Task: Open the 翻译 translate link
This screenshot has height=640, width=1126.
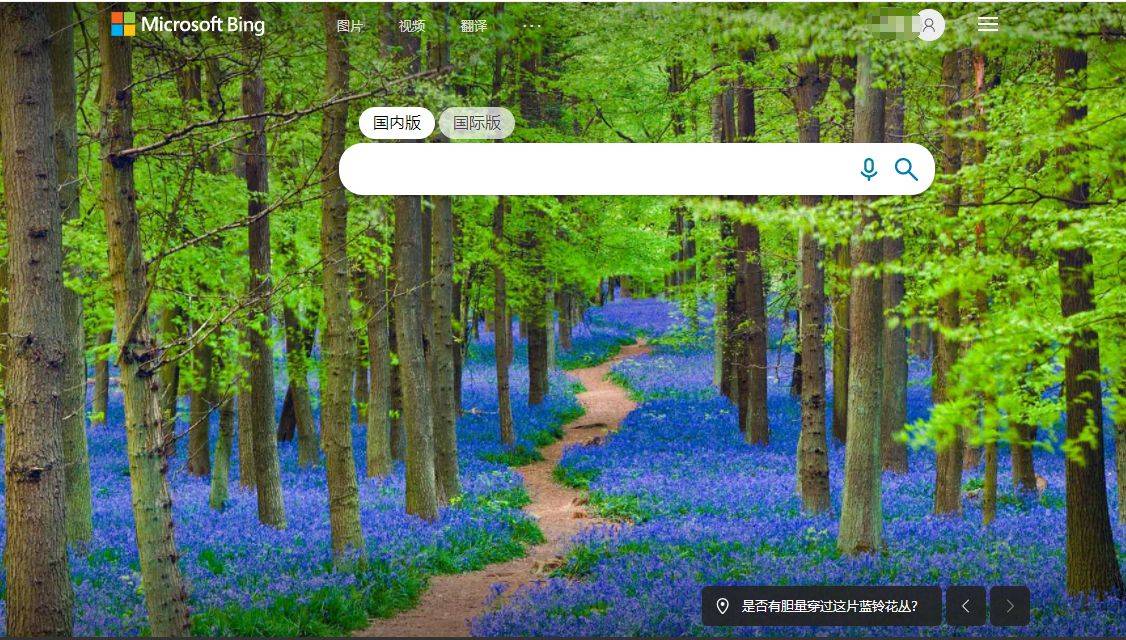Action: click(473, 26)
